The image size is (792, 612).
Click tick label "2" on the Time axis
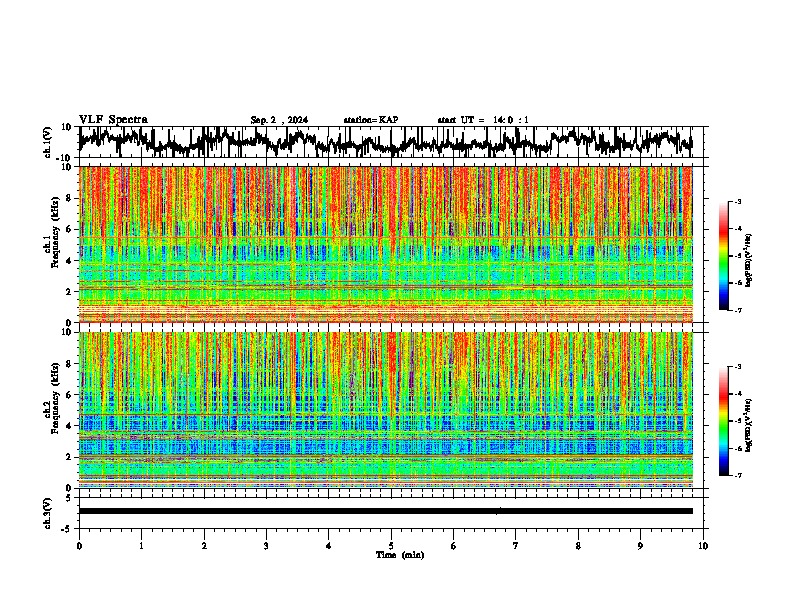pyautogui.click(x=204, y=546)
